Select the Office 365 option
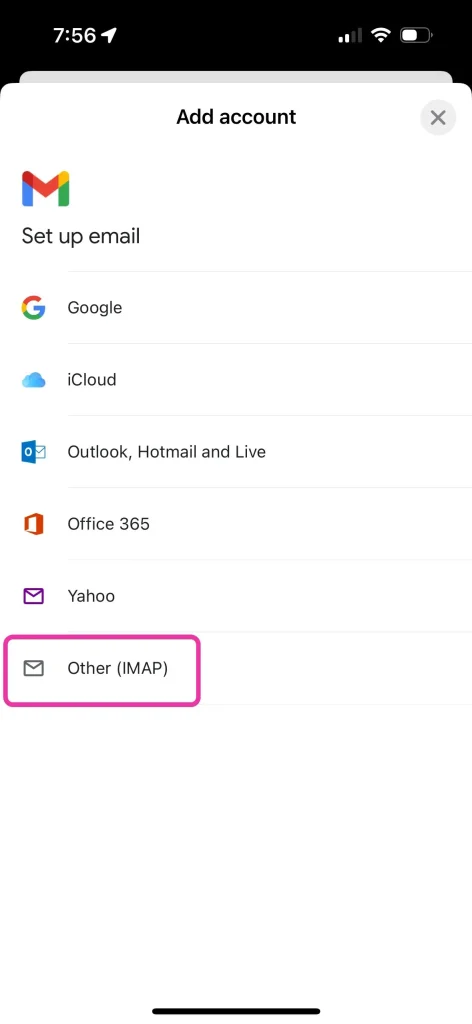The height and width of the screenshot is (1024, 472). tap(236, 524)
